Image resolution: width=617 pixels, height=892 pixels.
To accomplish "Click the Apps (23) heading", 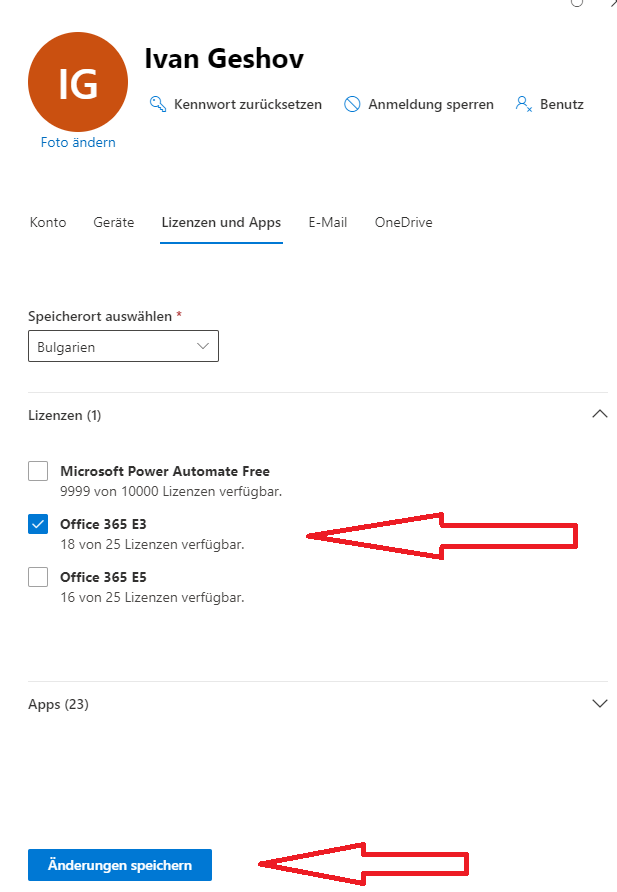I will click(x=59, y=704).
